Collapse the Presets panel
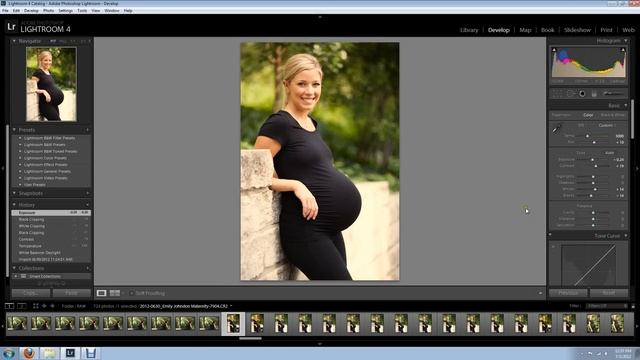The image size is (640, 360). pyautogui.click(x=14, y=130)
